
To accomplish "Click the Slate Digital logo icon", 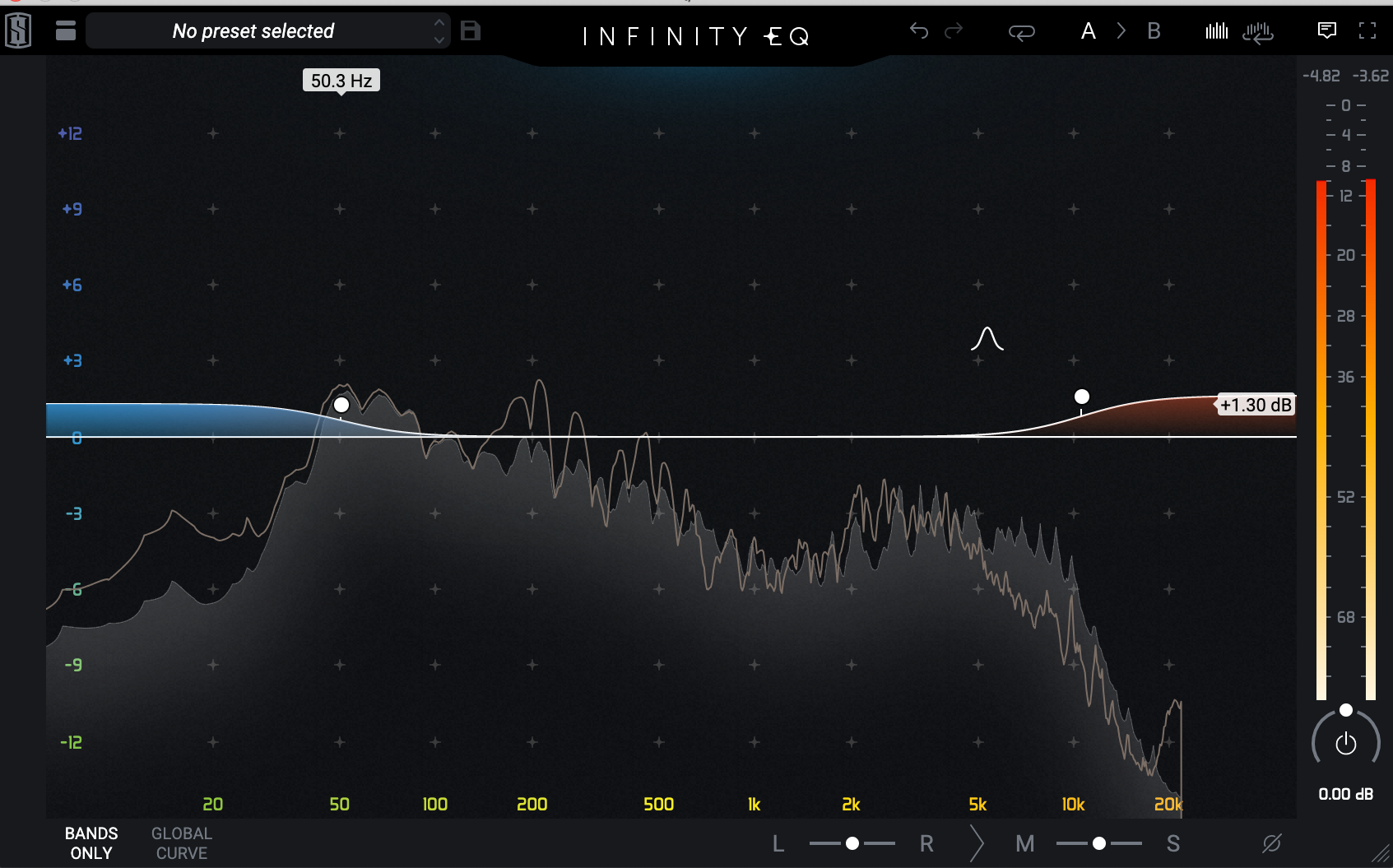I will pyautogui.click(x=18, y=31).
